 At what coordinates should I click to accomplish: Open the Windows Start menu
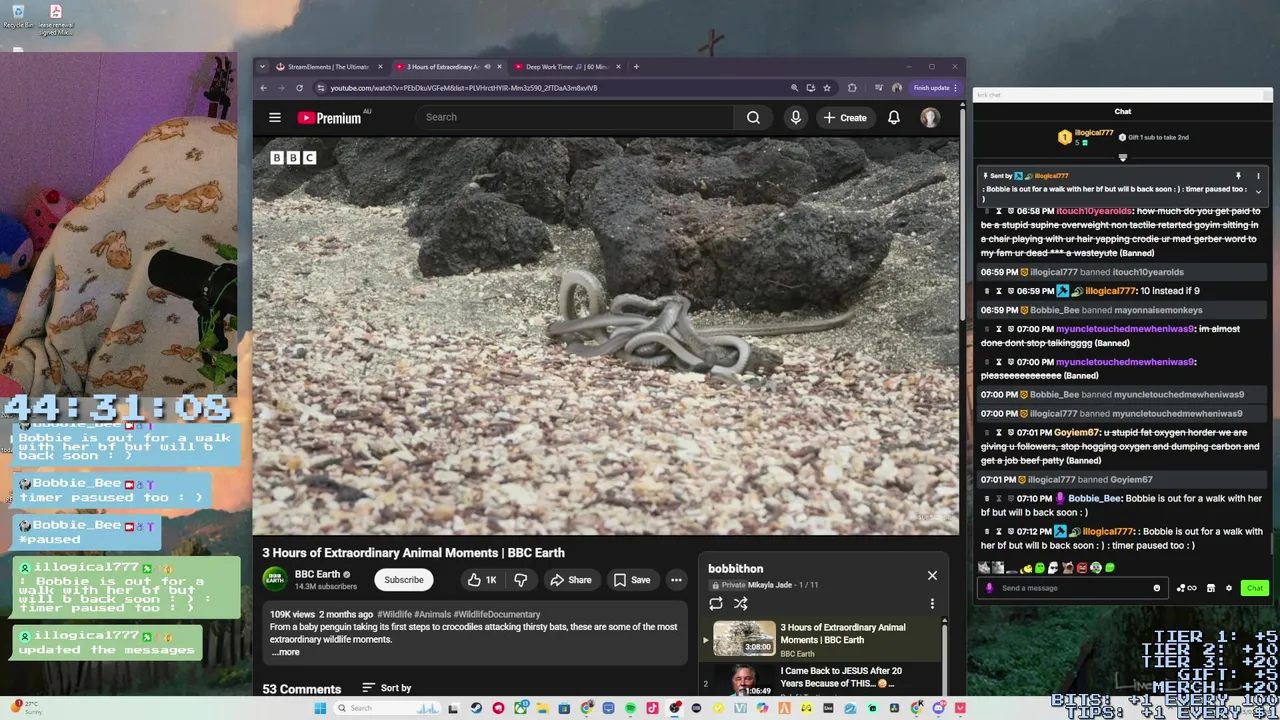pos(320,708)
